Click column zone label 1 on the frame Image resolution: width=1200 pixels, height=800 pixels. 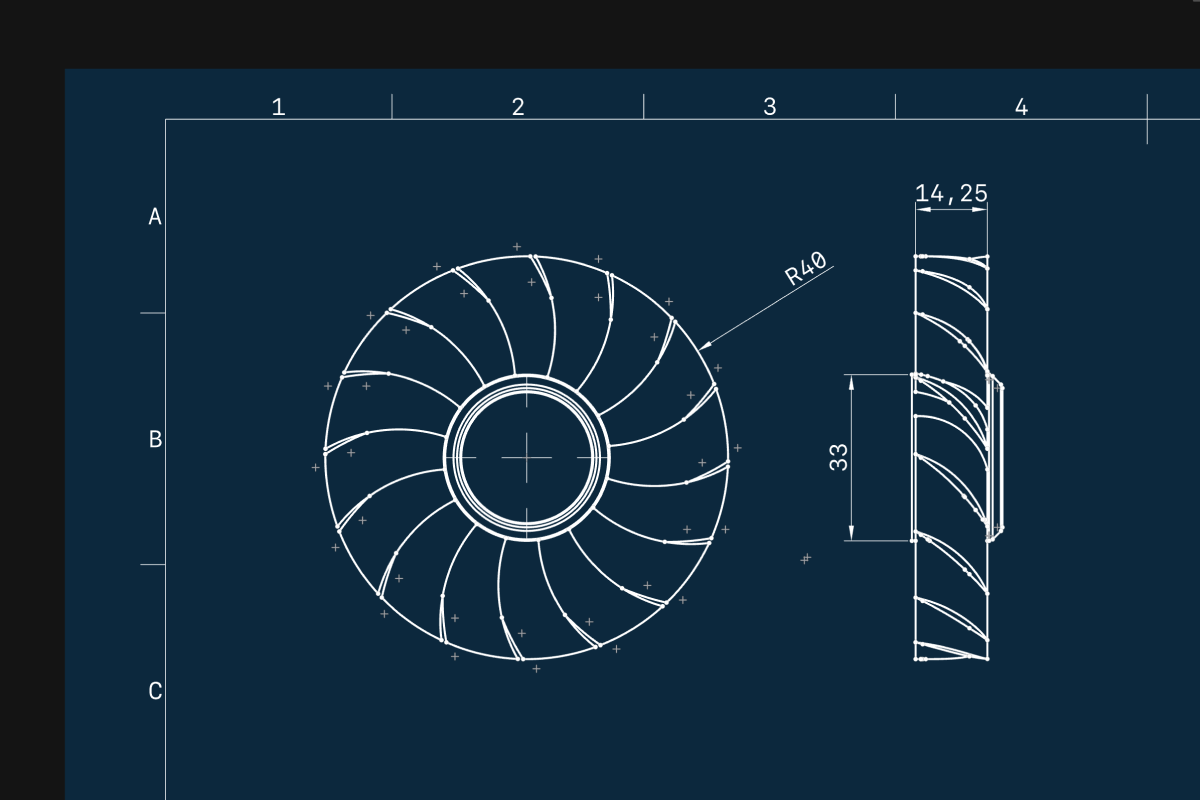(x=279, y=107)
